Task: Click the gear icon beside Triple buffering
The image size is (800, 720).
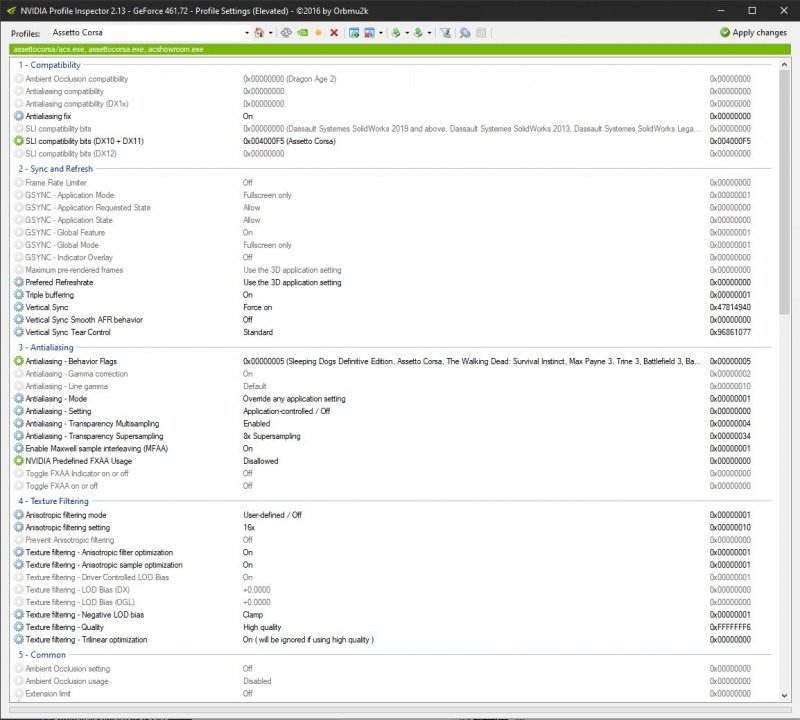Action: click(19, 294)
